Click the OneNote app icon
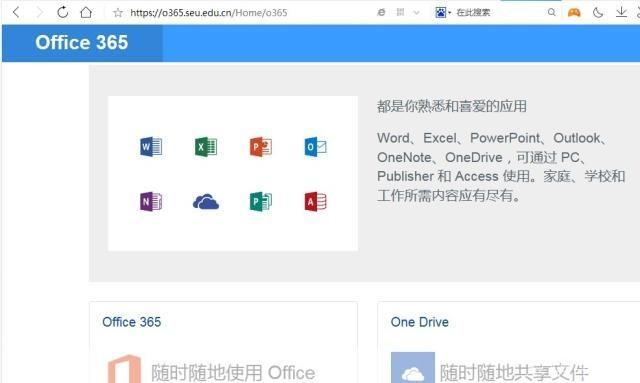The height and width of the screenshot is (383, 640). coord(151,202)
